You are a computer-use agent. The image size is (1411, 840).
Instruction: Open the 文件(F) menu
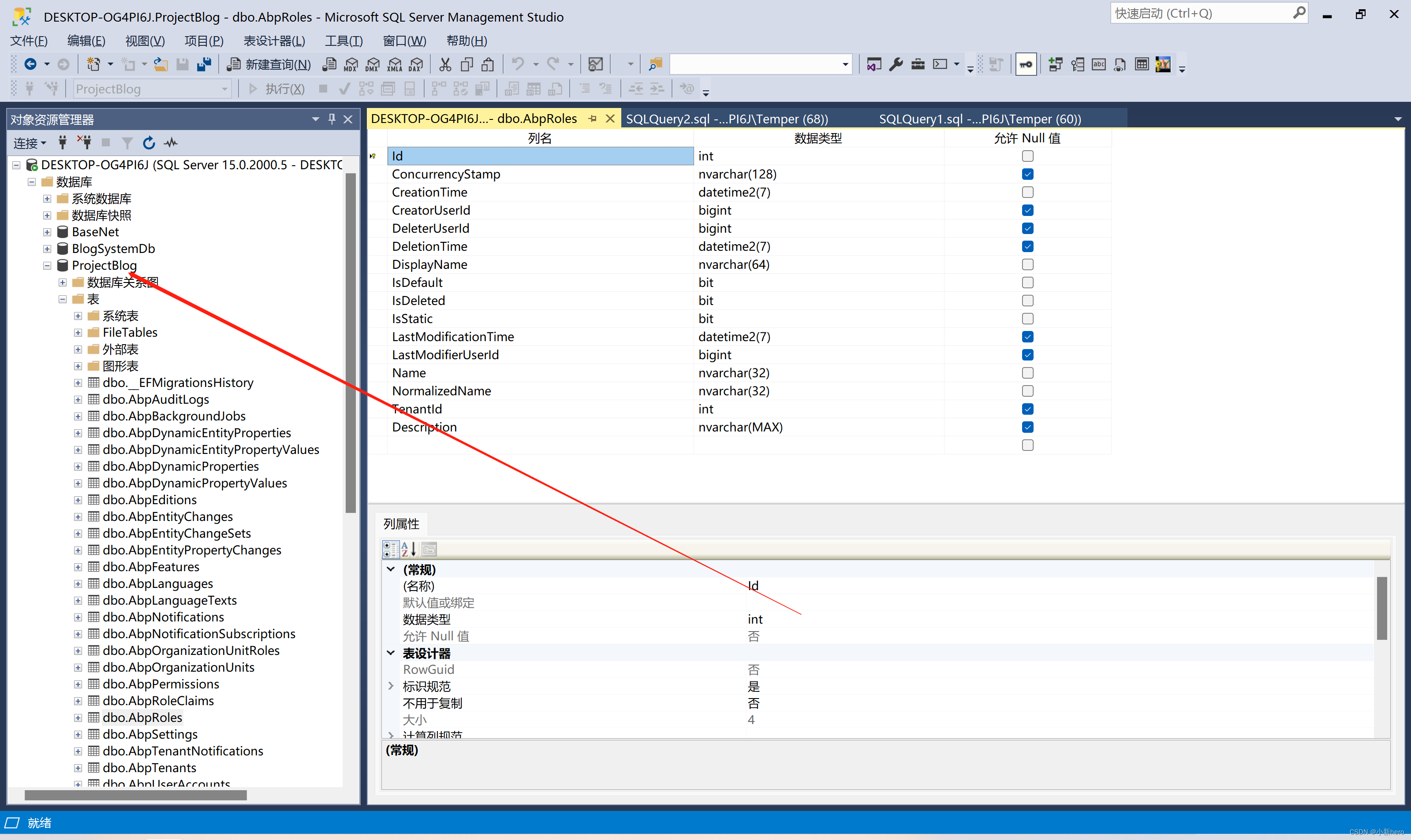point(29,41)
